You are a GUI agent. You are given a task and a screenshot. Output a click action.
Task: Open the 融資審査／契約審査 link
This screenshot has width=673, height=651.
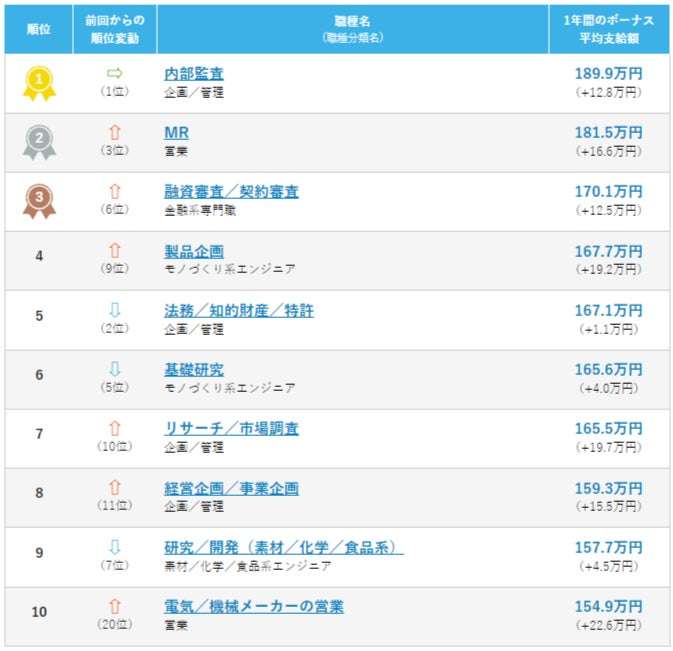[x=231, y=192]
